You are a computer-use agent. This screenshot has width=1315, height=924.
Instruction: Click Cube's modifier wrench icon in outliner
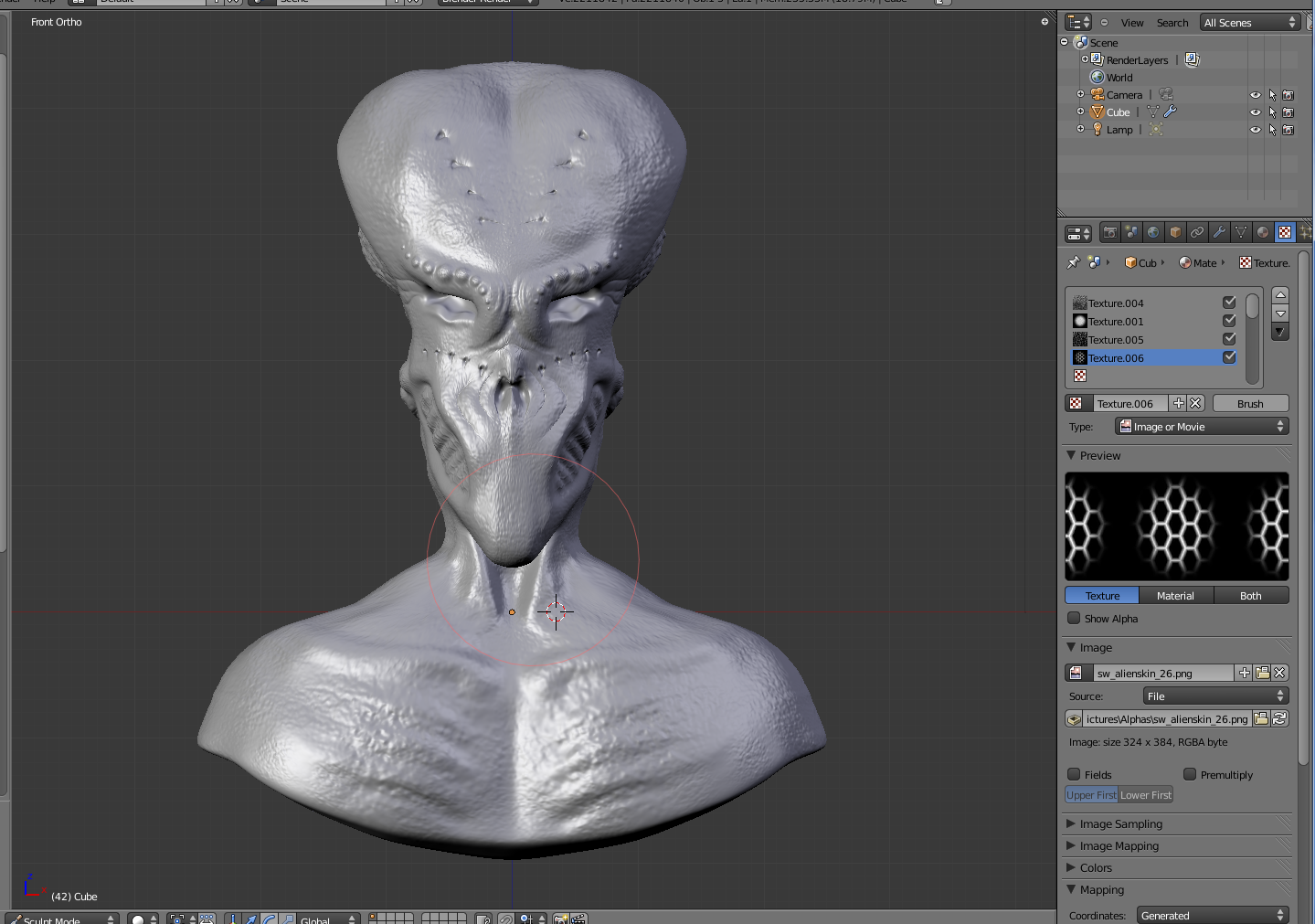click(1170, 112)
